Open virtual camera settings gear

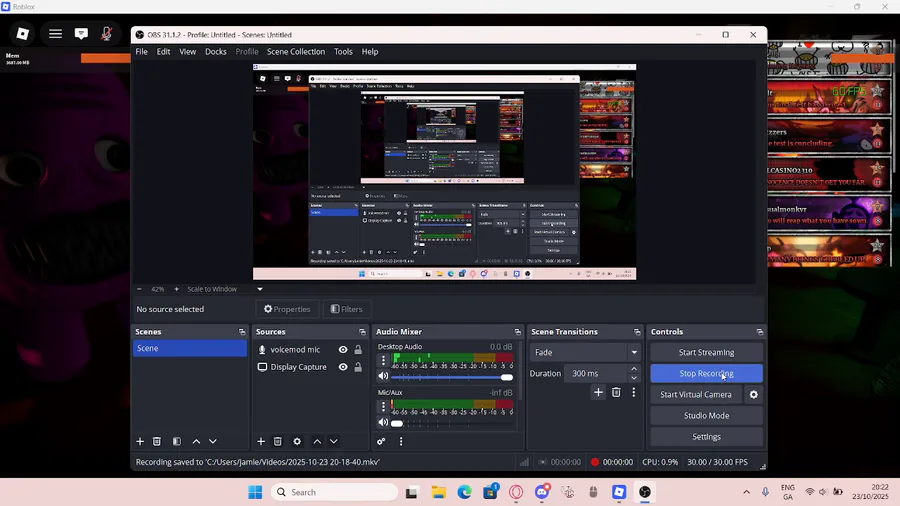[x=754, y=395]
